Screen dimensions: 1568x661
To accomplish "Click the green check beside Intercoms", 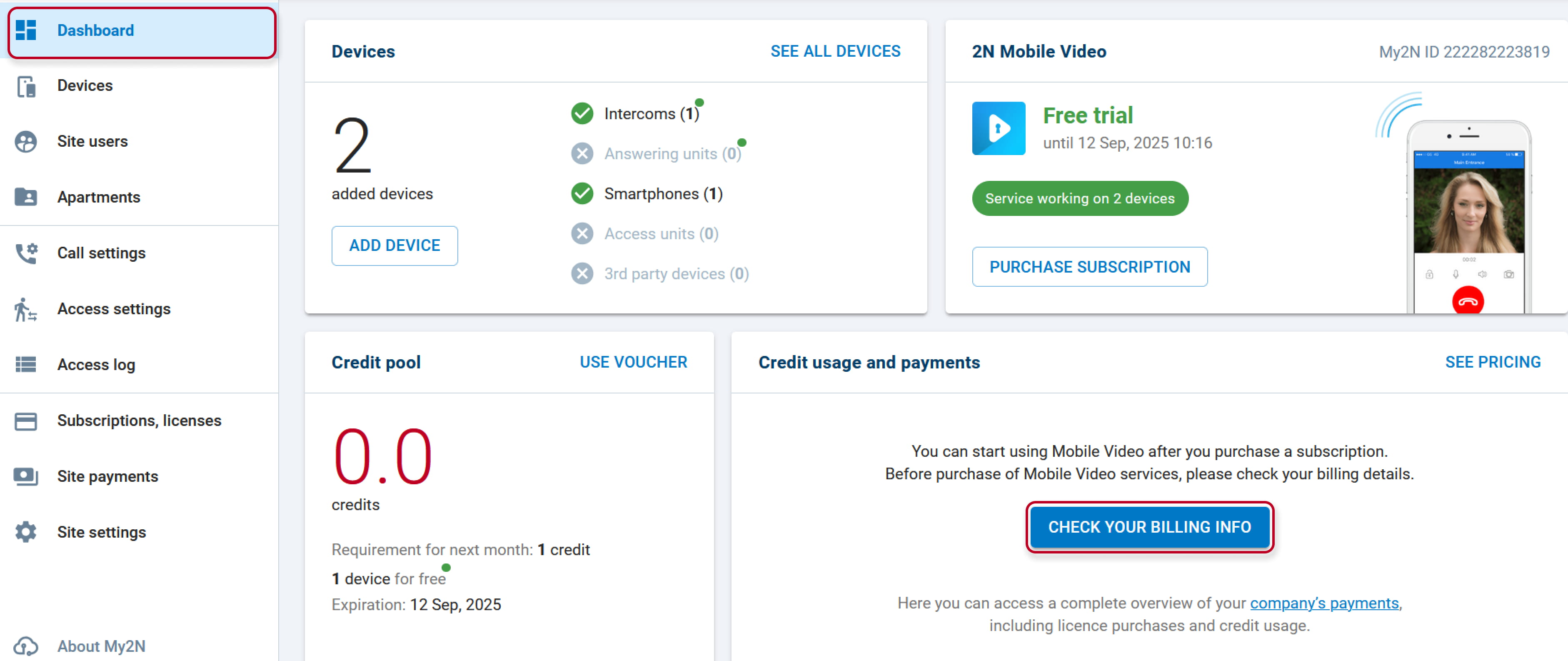I will [582, 113].
